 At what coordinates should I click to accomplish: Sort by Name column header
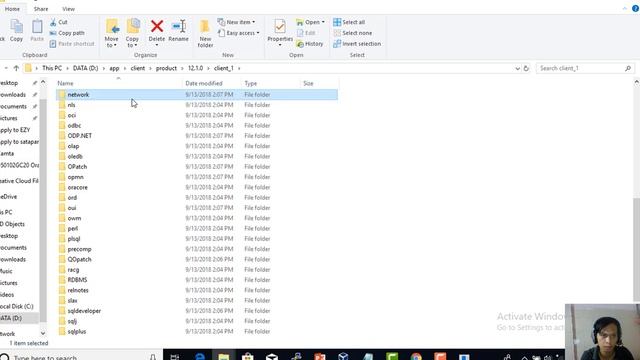tap(65, 83)
